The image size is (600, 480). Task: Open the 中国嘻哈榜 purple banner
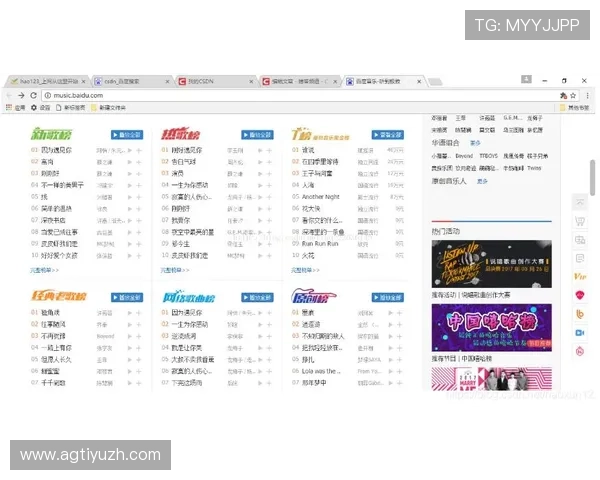(492, 328)
